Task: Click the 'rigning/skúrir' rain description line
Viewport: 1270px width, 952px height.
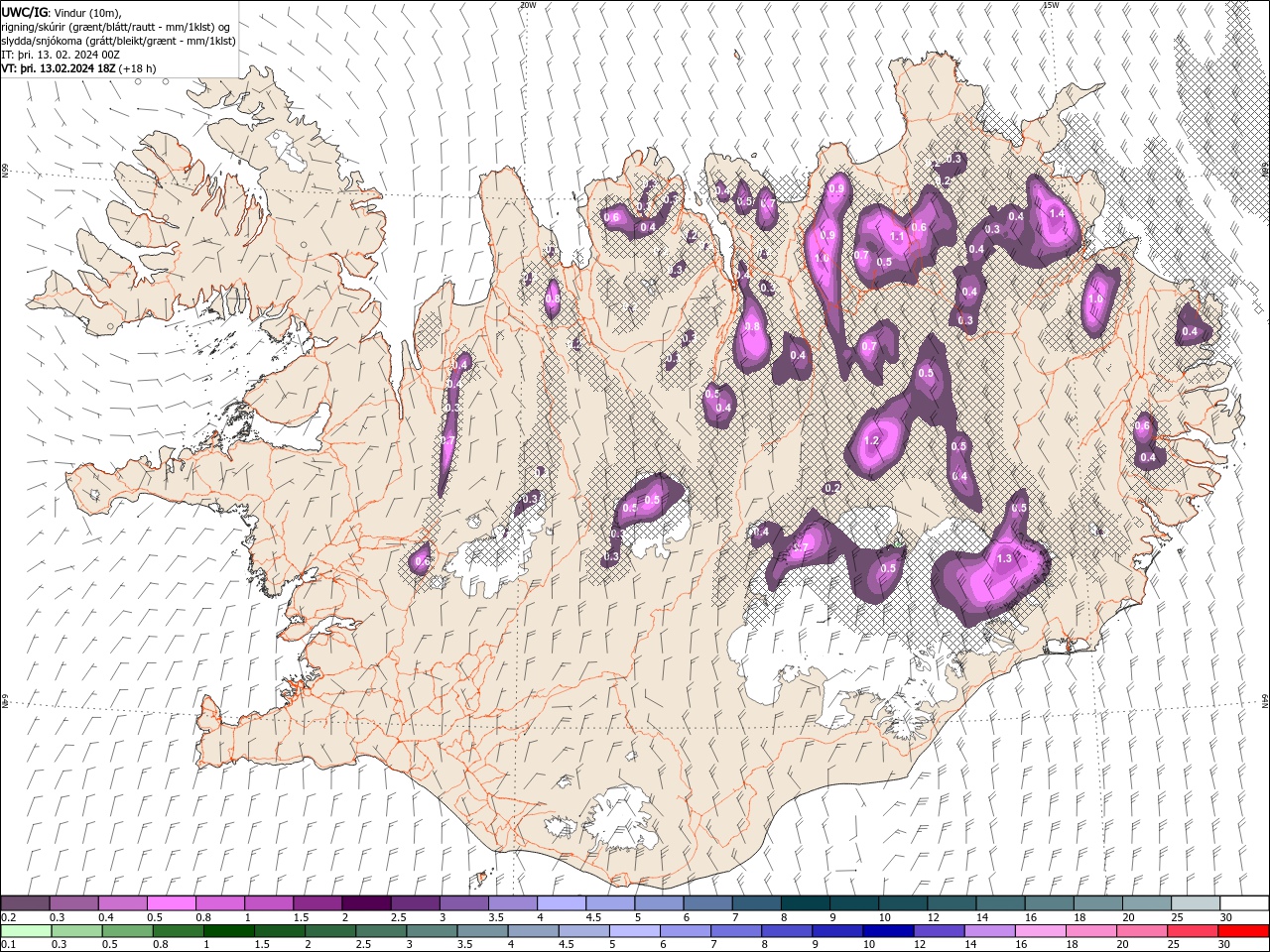Action: click(116, 27)
